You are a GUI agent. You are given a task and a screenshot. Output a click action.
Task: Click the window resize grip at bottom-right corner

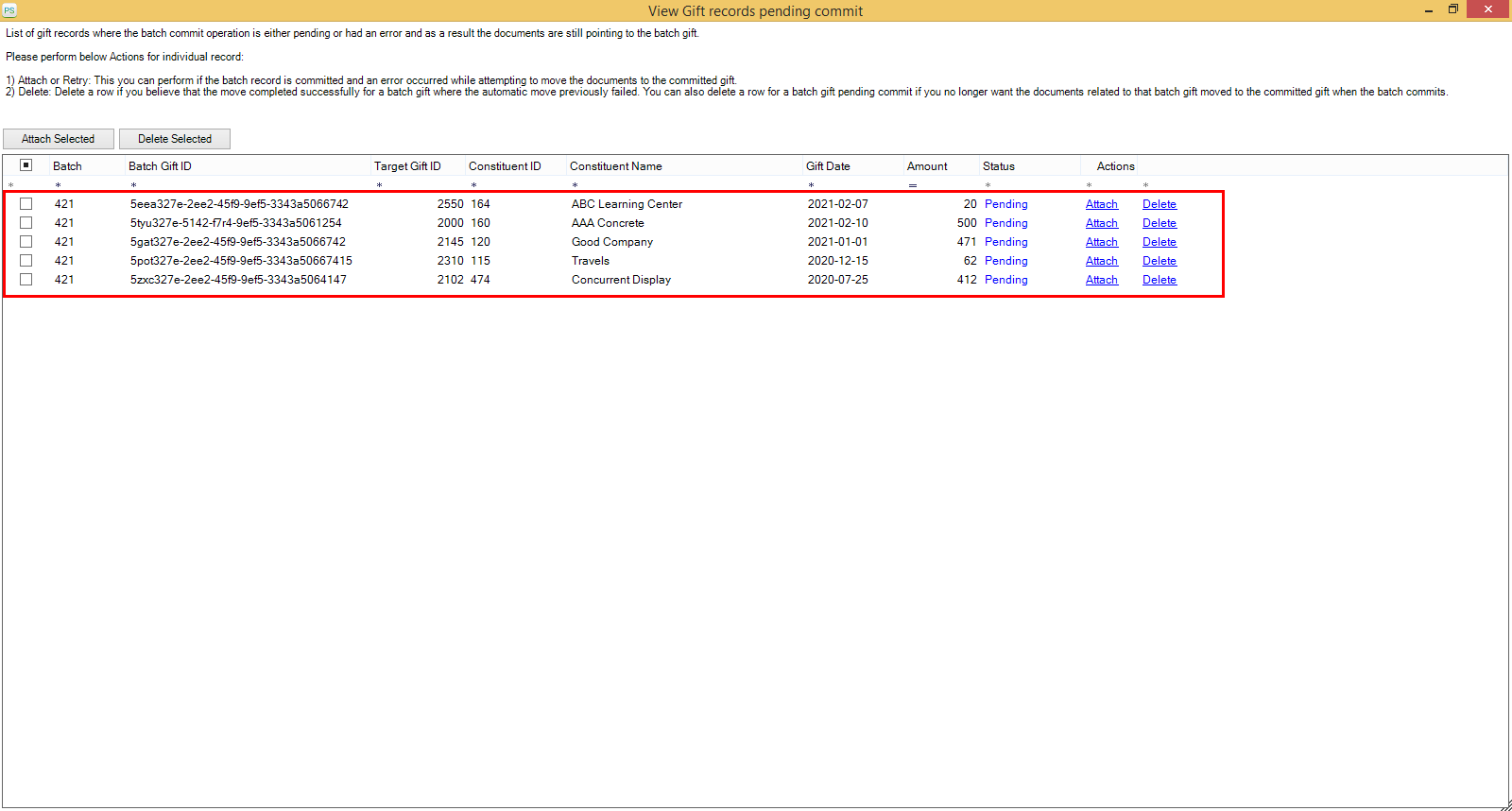coord(1505,805)
